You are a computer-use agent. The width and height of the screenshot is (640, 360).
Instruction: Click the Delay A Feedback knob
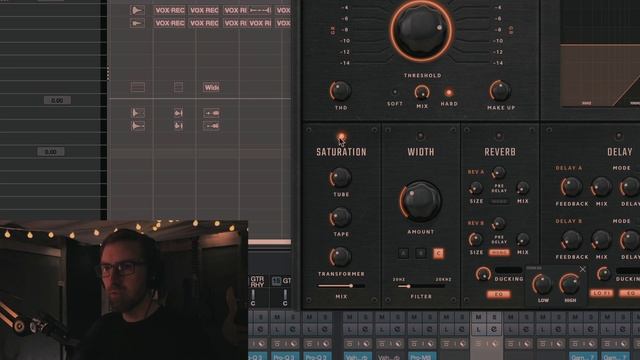point(571,187)
